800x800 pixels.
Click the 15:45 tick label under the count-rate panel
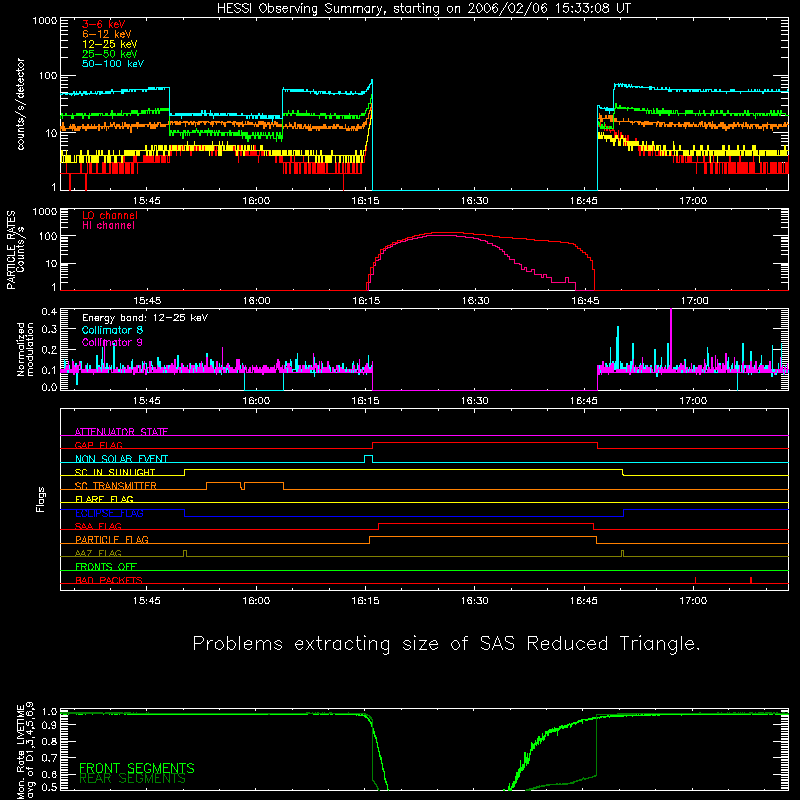coord(146,201)
